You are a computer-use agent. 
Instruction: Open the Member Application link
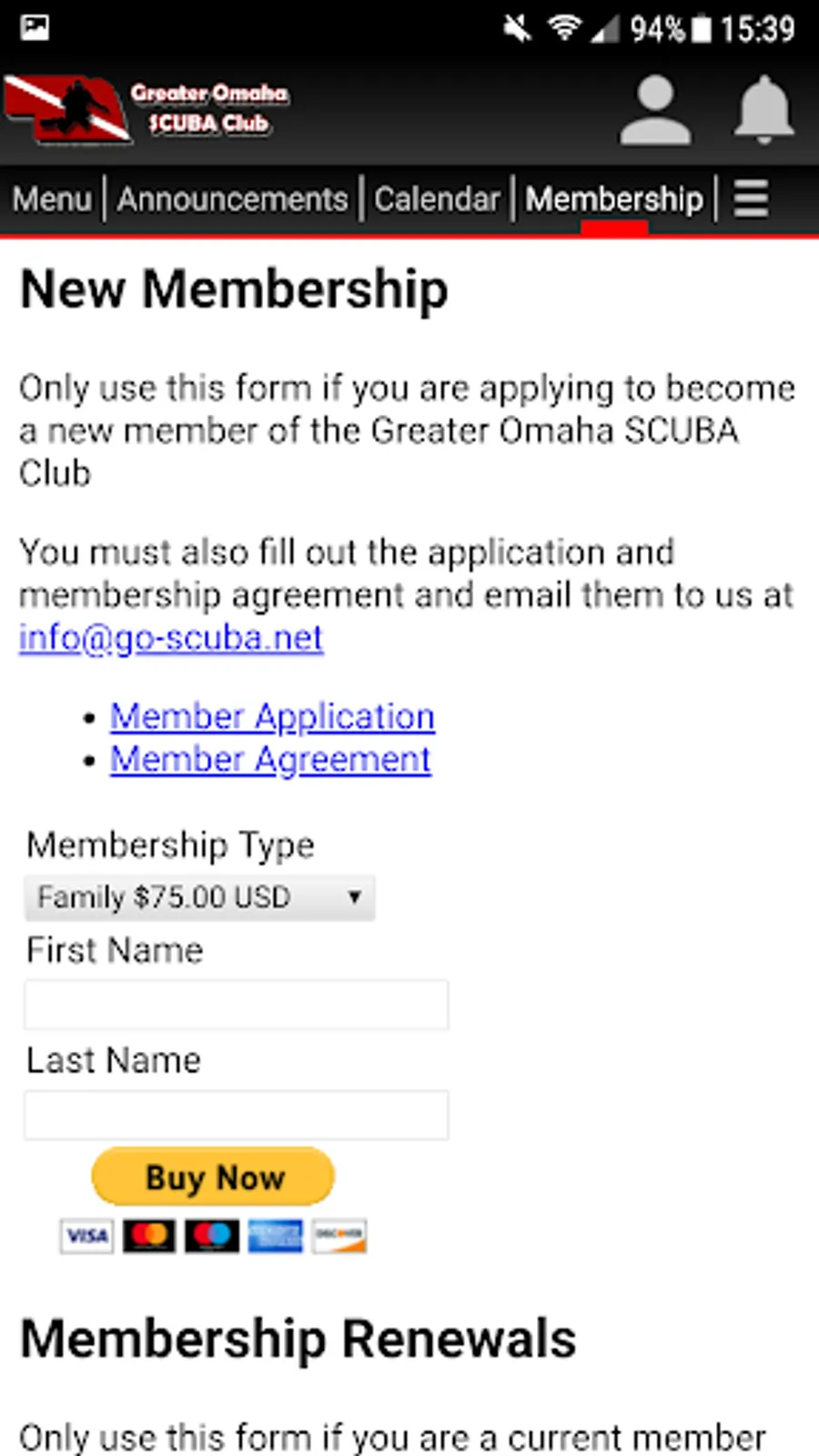click(273, 716)
